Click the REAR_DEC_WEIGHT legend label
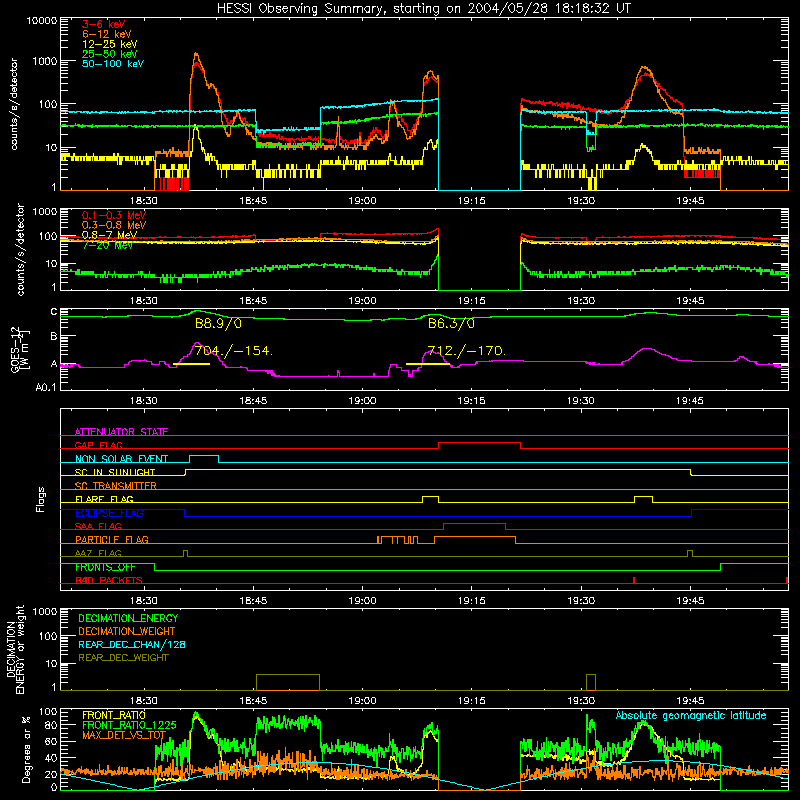800x800 pixels. [x=123, y=658]
